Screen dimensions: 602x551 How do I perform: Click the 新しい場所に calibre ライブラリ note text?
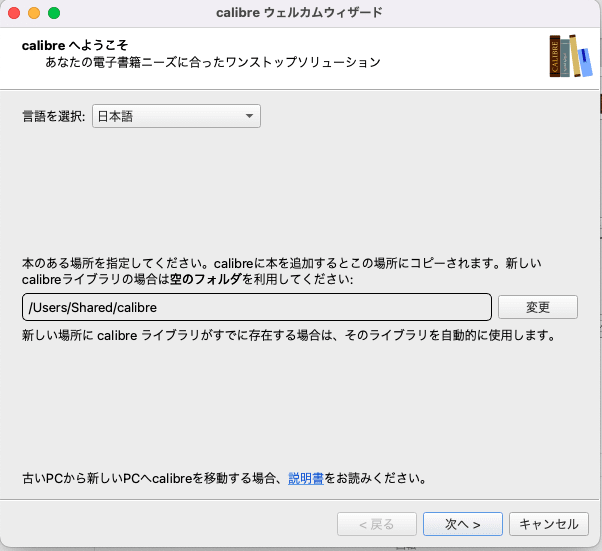coord(289,335)
